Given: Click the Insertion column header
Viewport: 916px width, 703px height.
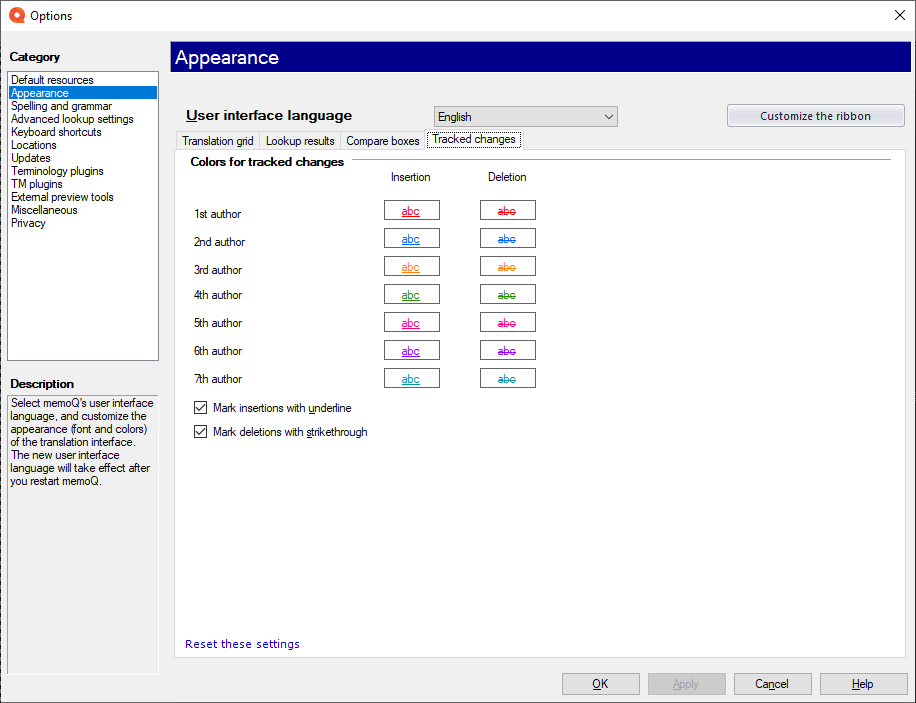Looking at the screenshot, I should 411,176.
